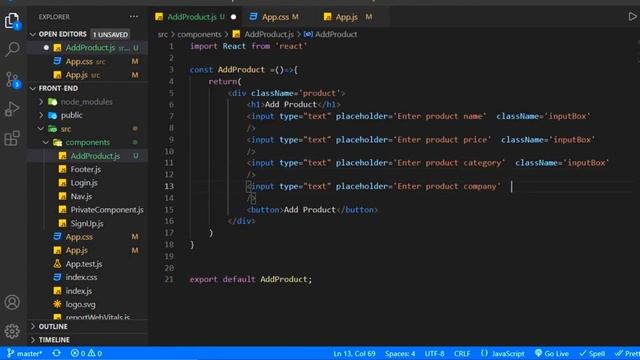Click the import React from 'react' line
640x360 pixels.
tap(248, 46)
